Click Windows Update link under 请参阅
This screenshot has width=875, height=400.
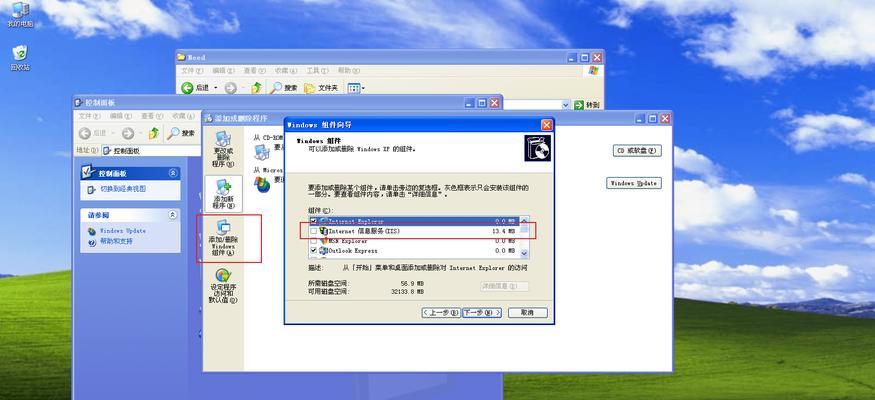pyautogui.click(x=122, y=231)
